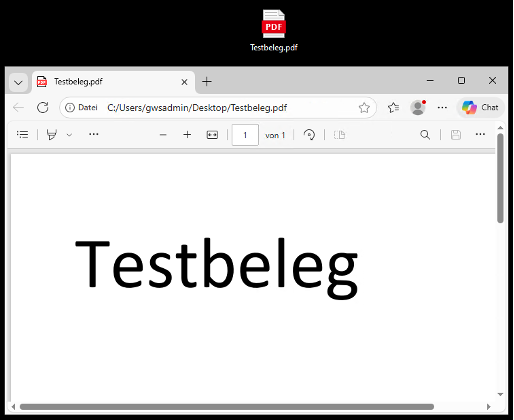View site info via Datei icon

81,107
